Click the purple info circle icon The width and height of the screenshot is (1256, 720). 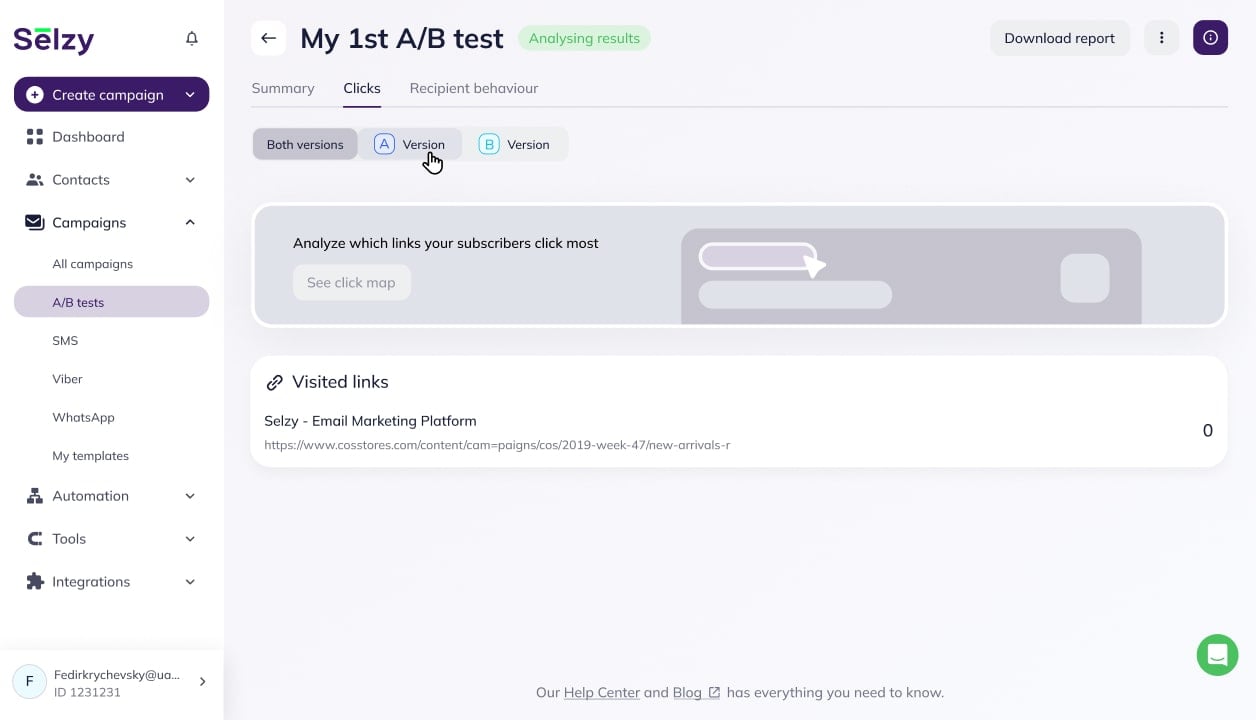[x=1210, y=38]
